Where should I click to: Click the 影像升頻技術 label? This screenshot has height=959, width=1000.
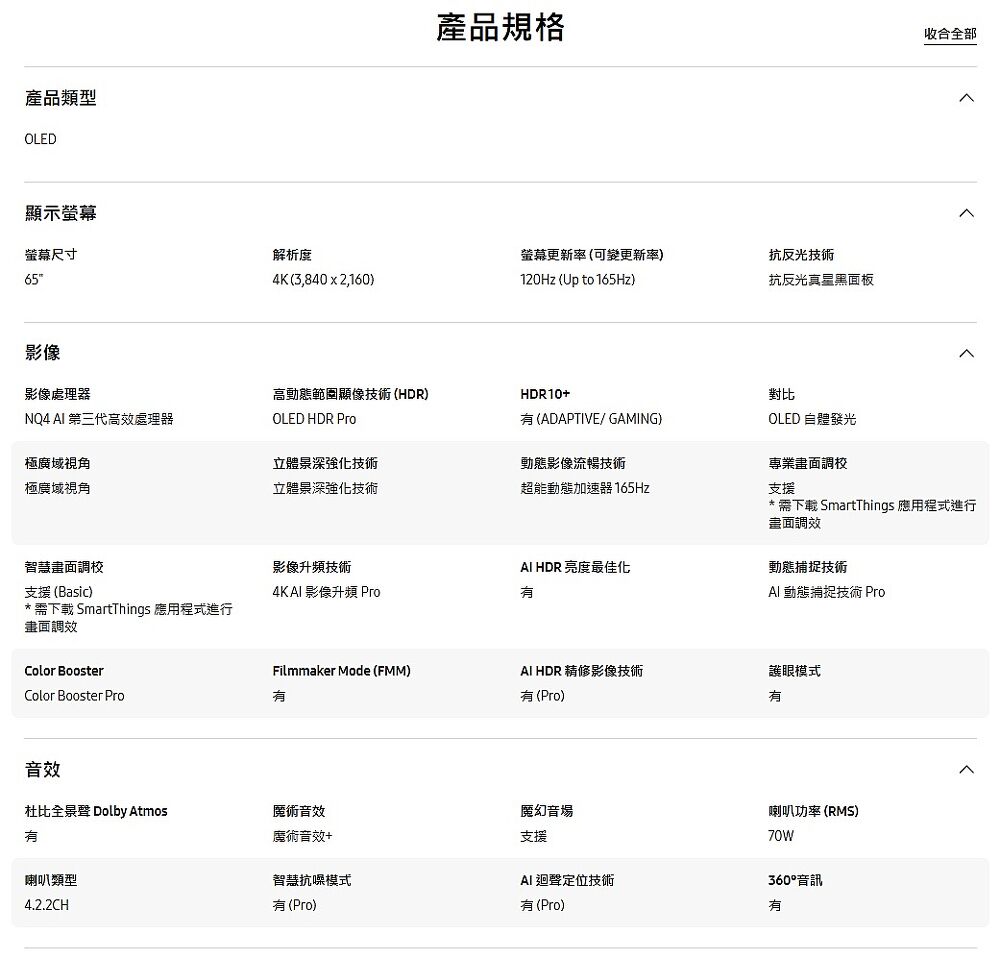pos(312,567)
